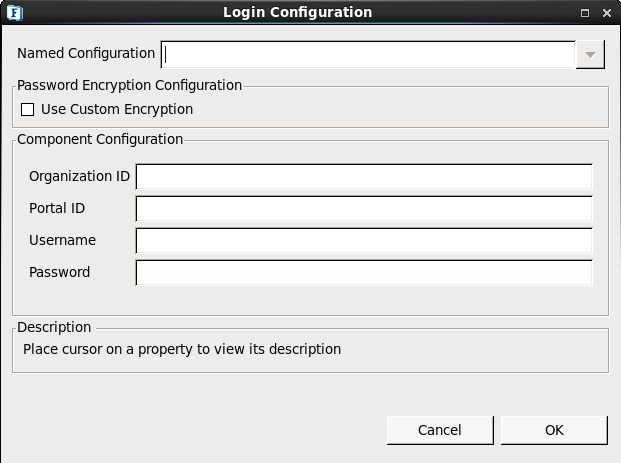Maximize the Login Configuration window
Viewport: 621px width, 463px height.
pyautogui.click(x=585, y=13)
